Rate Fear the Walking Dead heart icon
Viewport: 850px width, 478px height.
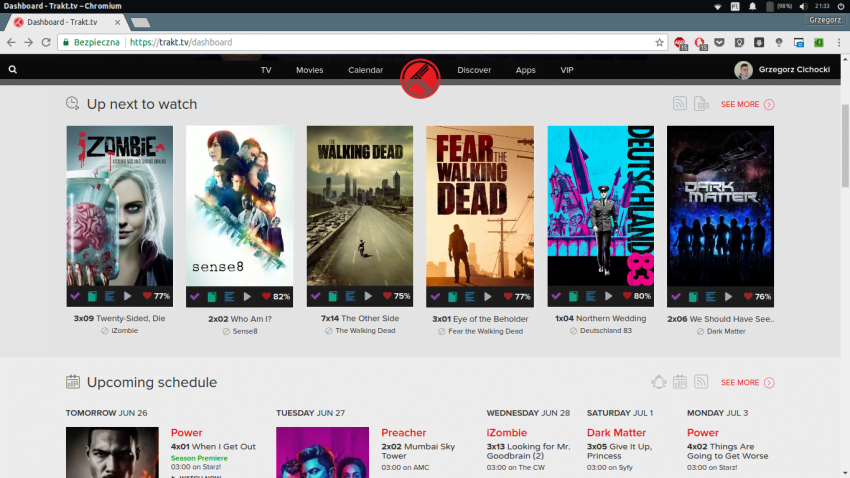point(508,296)
